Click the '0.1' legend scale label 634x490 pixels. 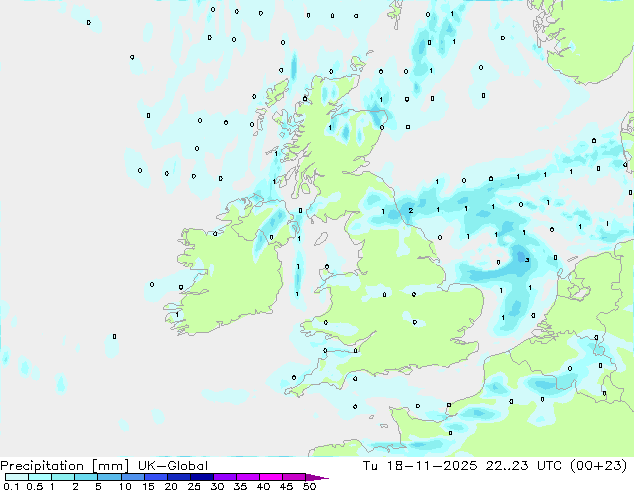tap(11, 486)
